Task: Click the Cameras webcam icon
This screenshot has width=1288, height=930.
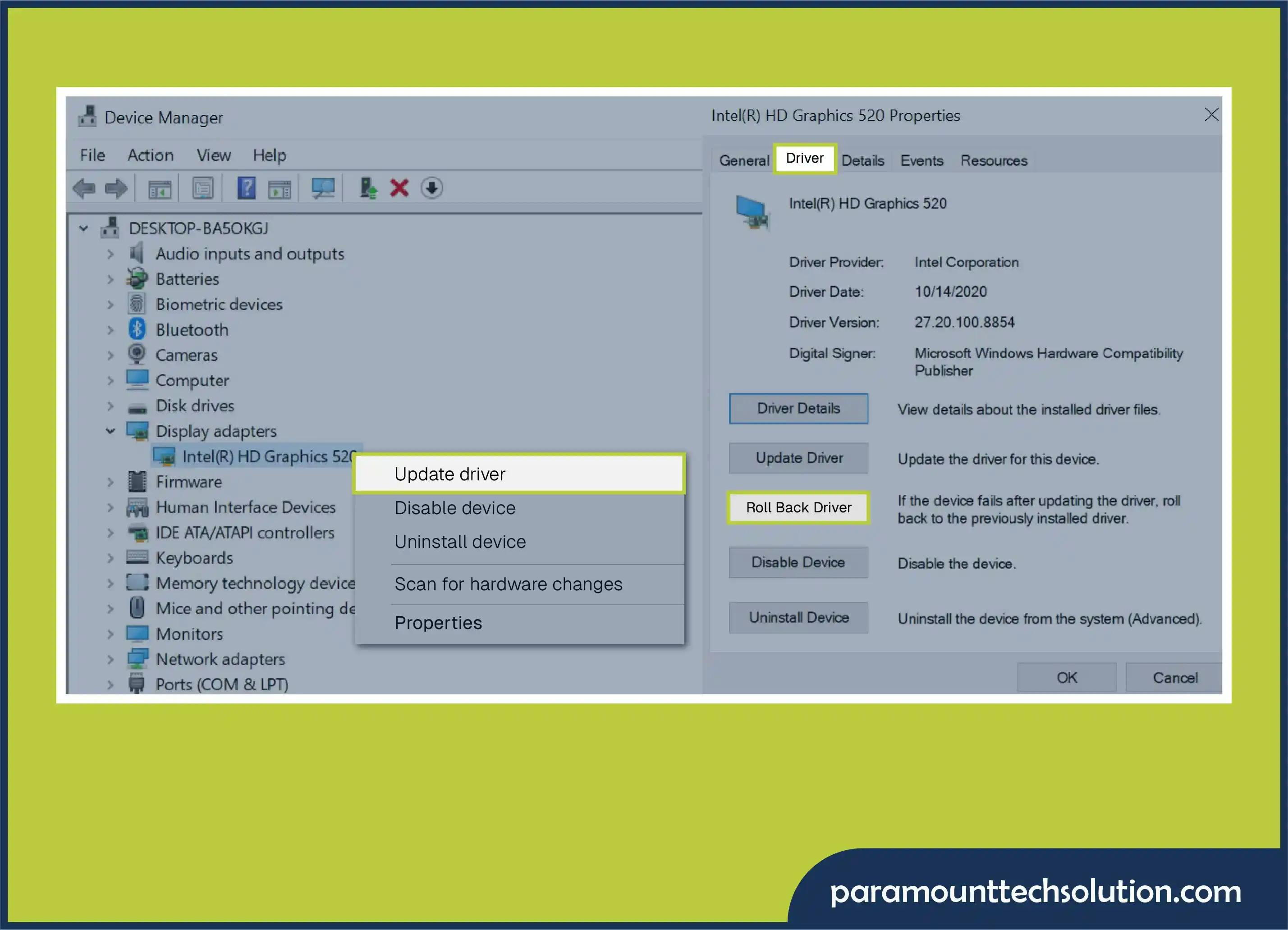Action: point(137,354)
